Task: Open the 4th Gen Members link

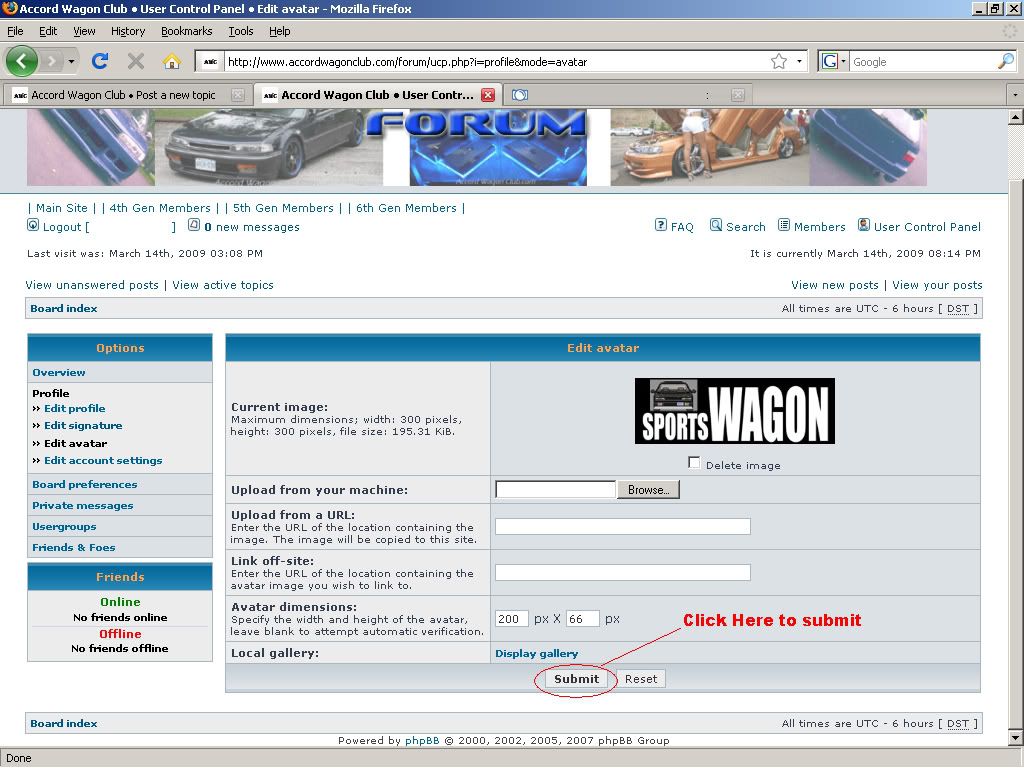Action: click(x=160, y=208)
